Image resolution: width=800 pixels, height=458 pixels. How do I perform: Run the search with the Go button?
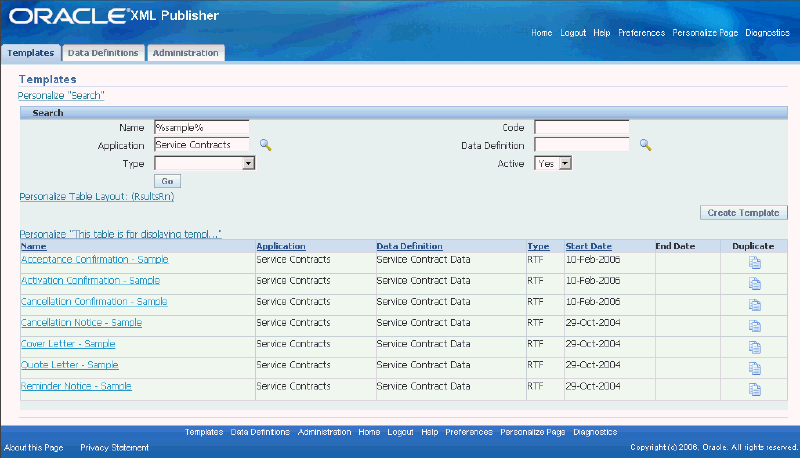tap(167, 181)
